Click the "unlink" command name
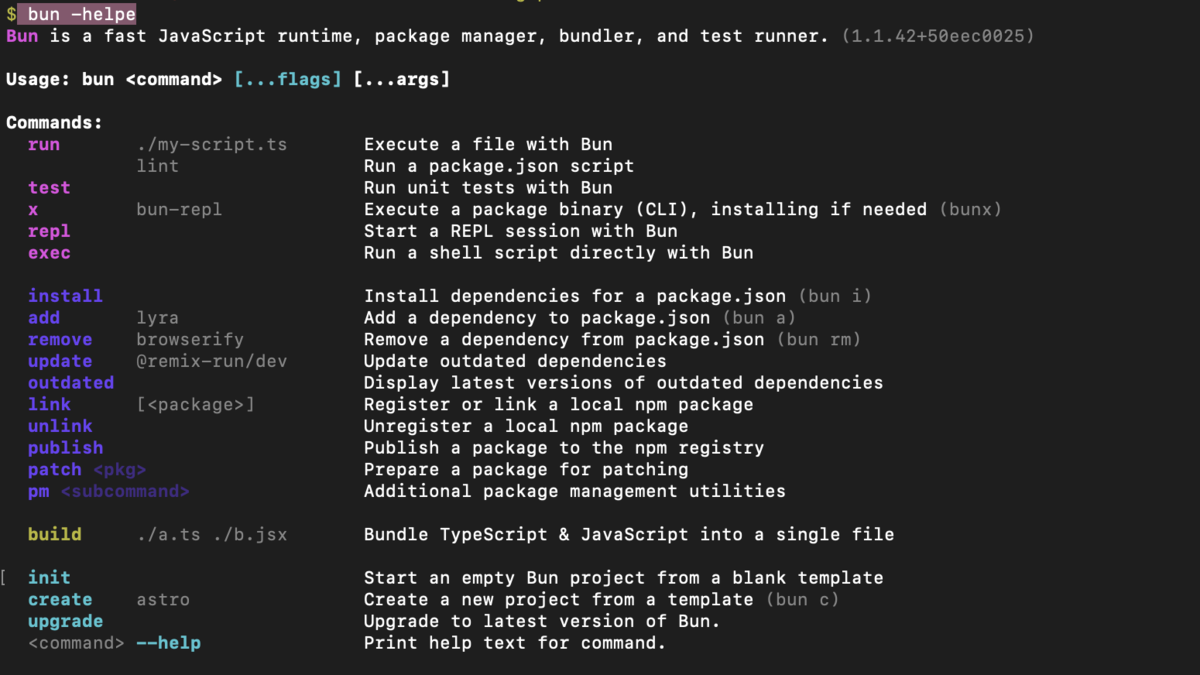 [x=60, y=426]
